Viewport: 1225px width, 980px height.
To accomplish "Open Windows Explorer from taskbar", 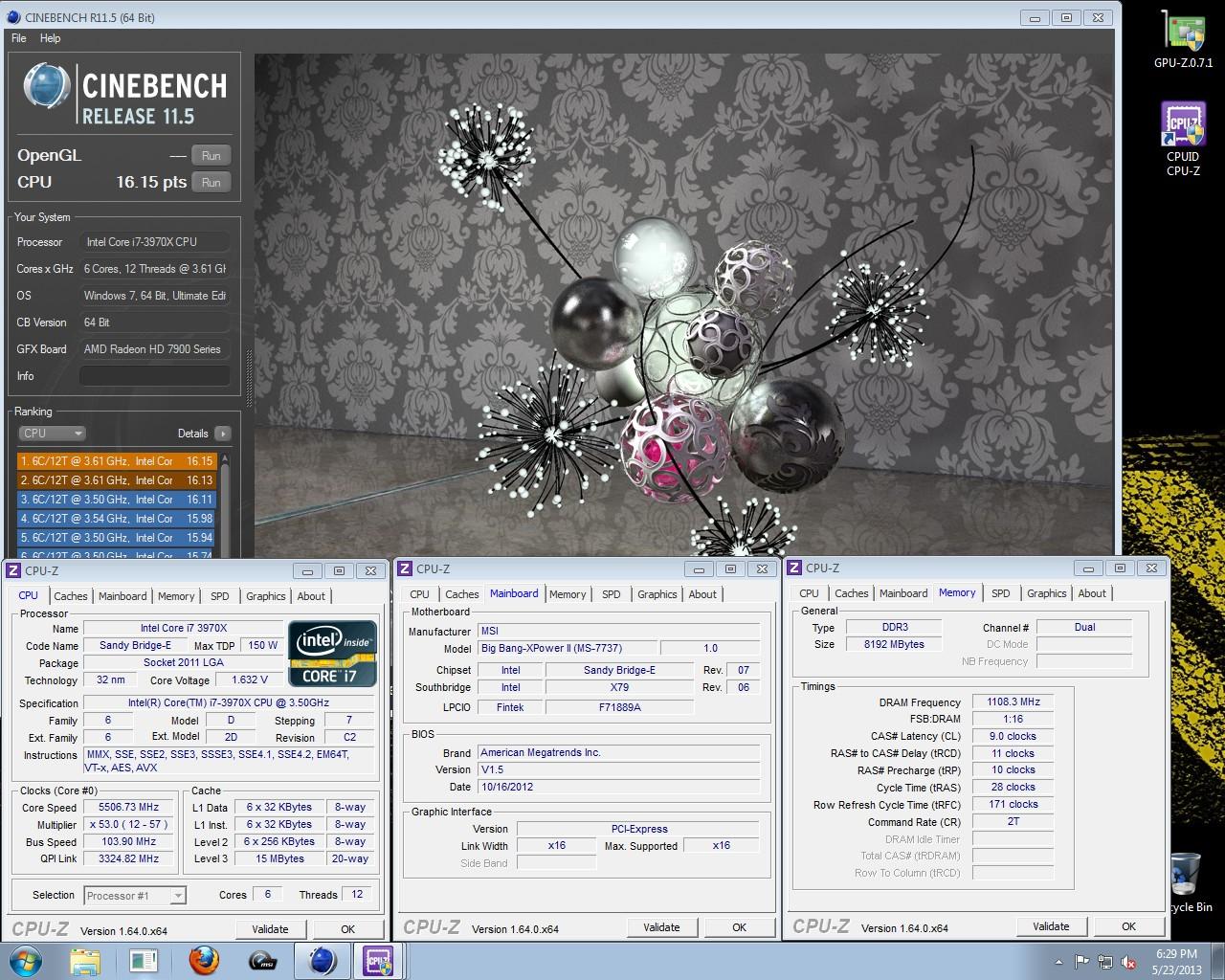I will (85, 960).
